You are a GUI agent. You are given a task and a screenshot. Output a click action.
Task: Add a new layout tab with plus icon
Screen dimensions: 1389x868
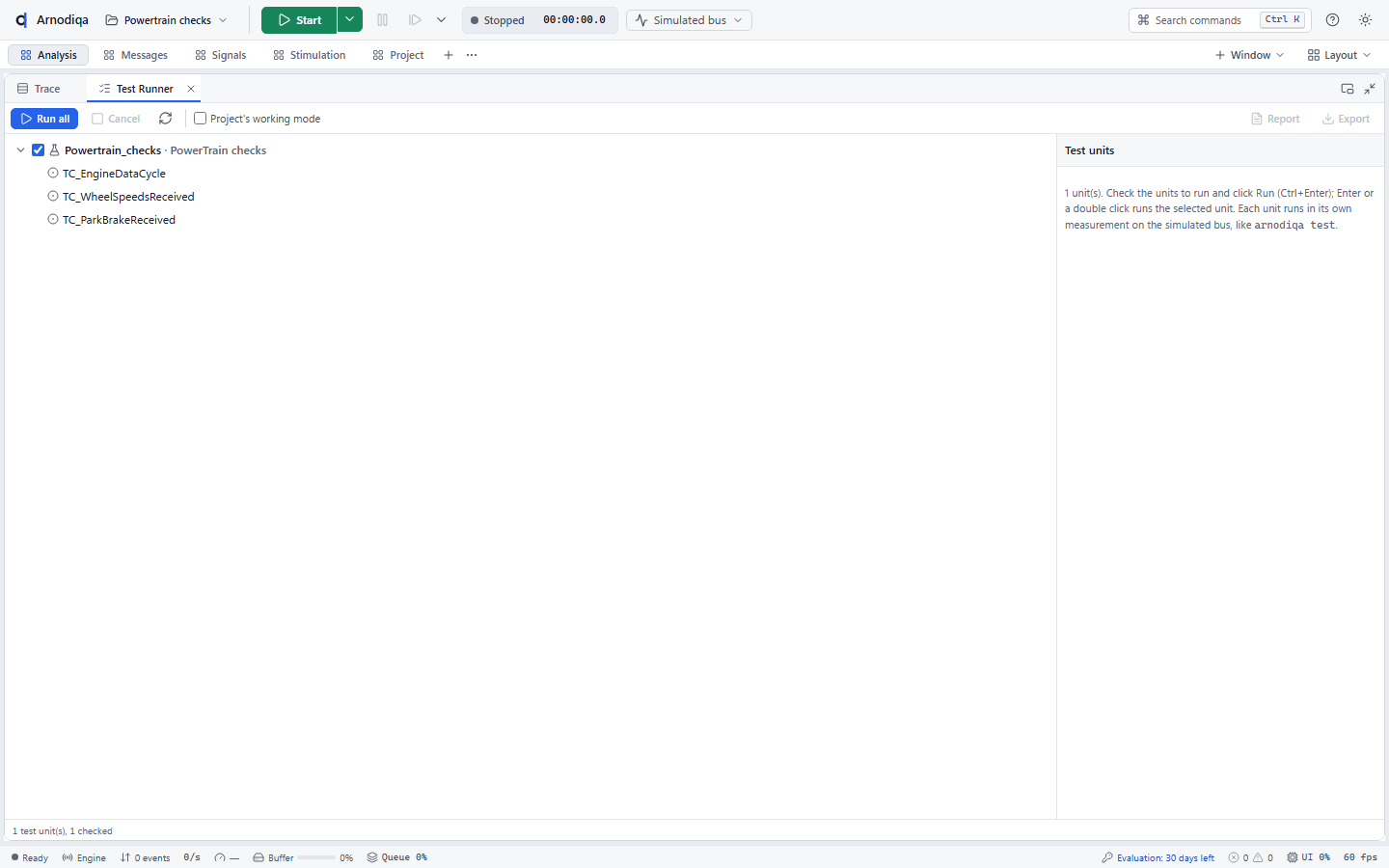click(449, 55)
